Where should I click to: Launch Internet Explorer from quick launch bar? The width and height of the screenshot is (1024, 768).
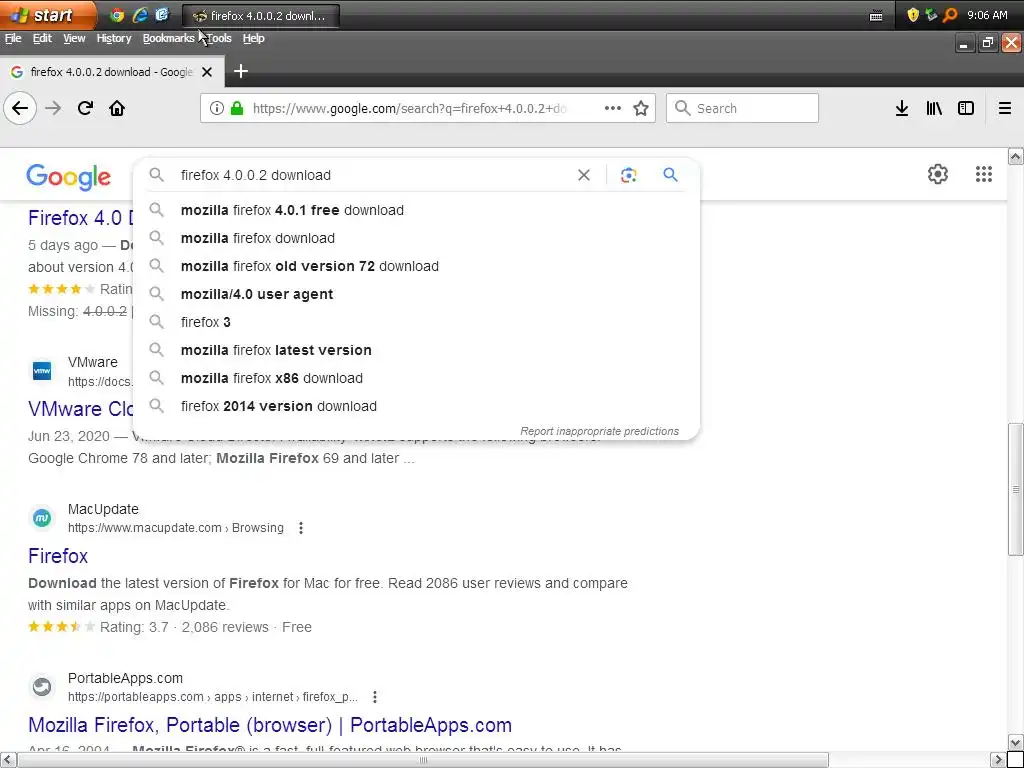[140, 15]
